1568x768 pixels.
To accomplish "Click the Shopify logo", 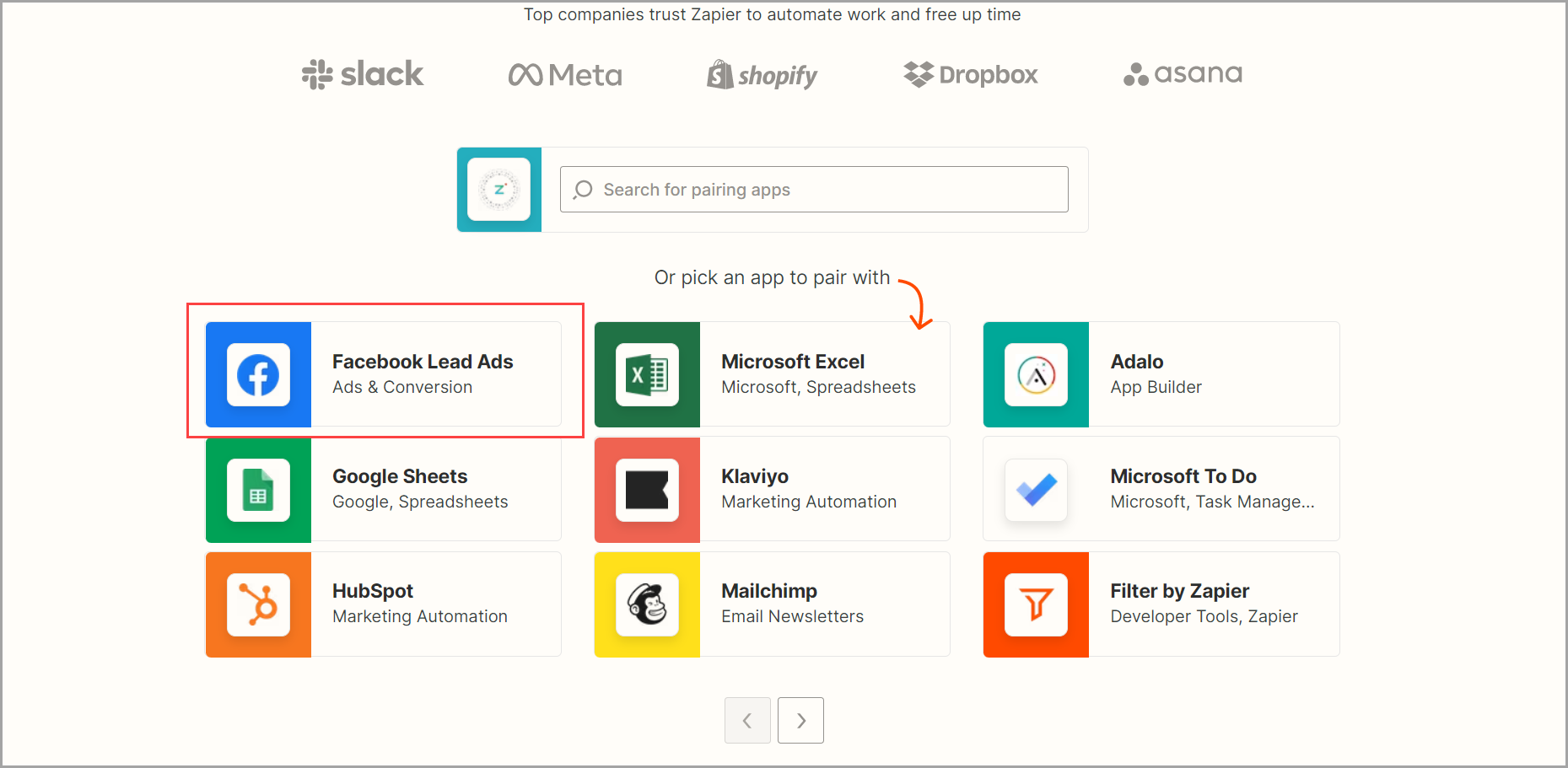I will point(762,75).
